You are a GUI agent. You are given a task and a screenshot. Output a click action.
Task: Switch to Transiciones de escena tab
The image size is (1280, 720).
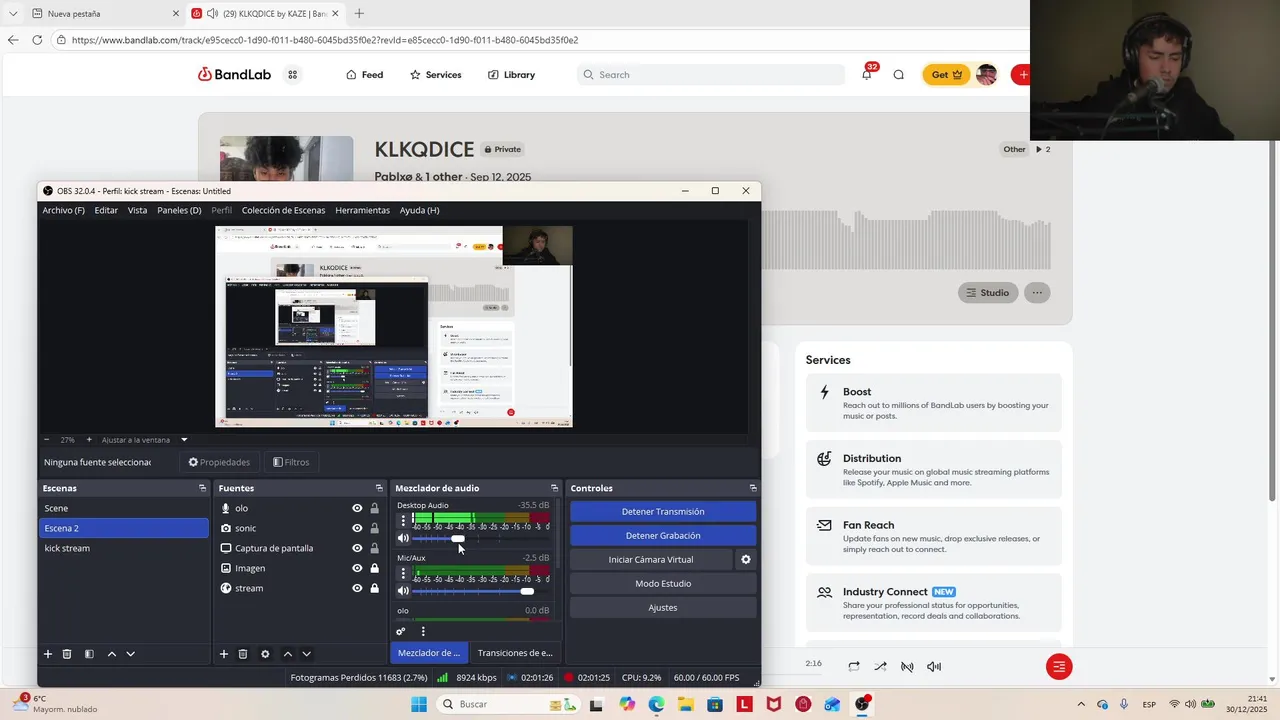[x=515, y=653]
